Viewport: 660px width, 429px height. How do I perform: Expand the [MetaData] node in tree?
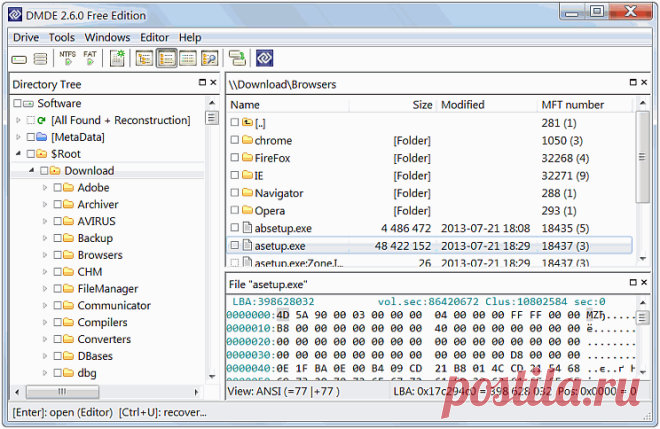pos(18,137)
